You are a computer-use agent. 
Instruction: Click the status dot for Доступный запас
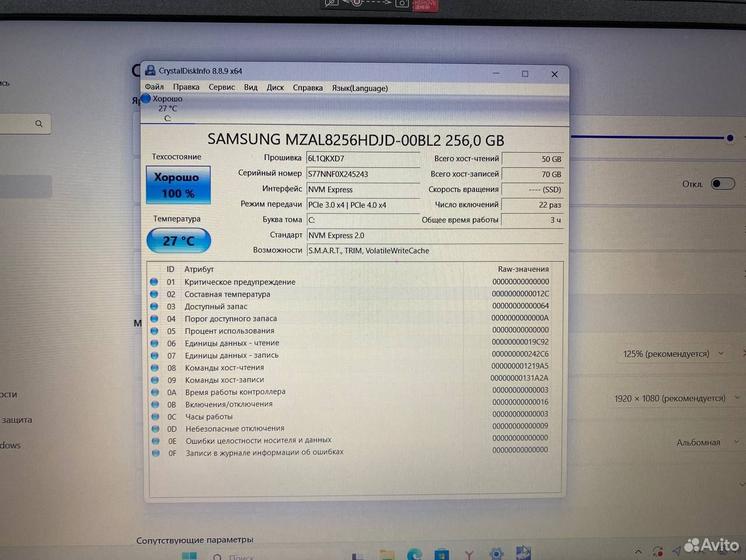[154, 306]
